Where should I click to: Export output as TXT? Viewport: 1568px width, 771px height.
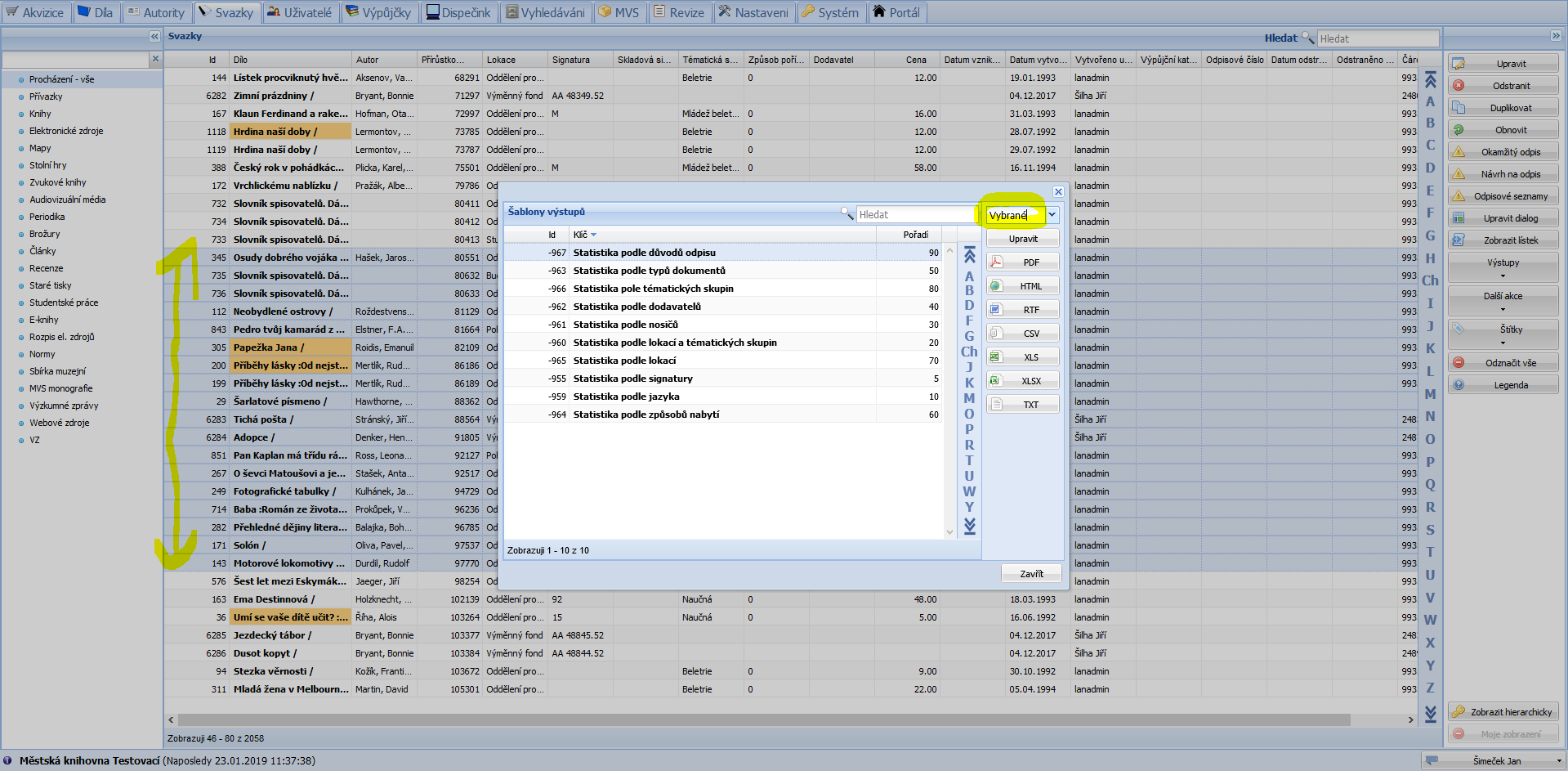1023,405
